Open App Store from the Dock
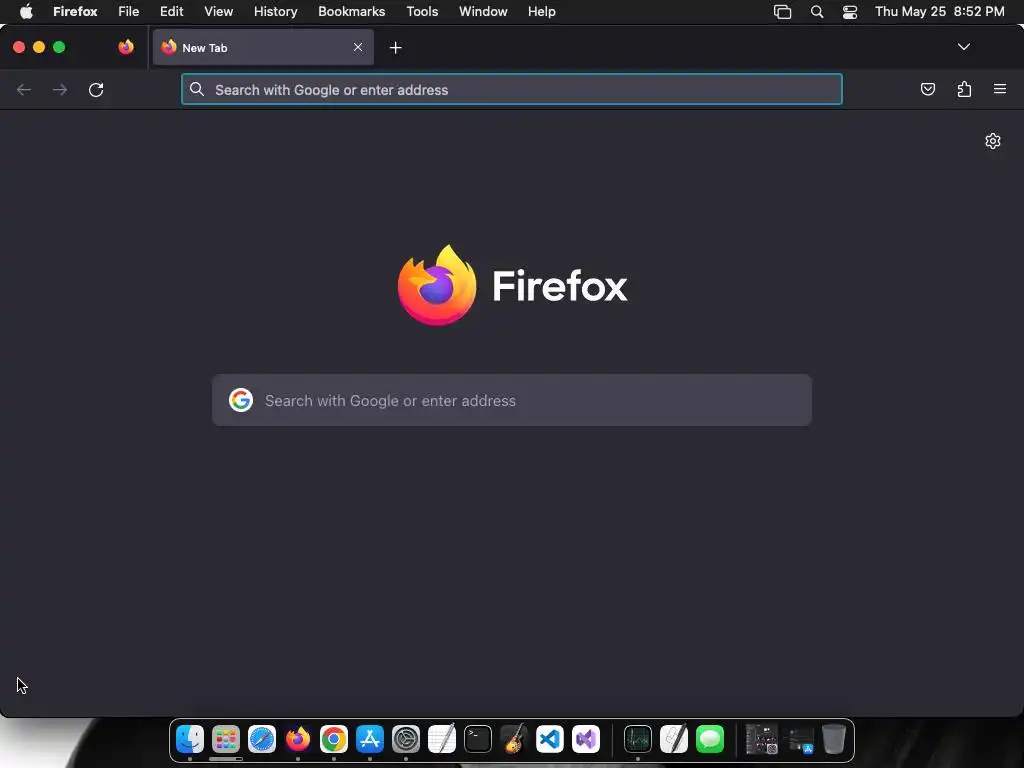This screenshot has width=1024, height=768. [370, 739]
